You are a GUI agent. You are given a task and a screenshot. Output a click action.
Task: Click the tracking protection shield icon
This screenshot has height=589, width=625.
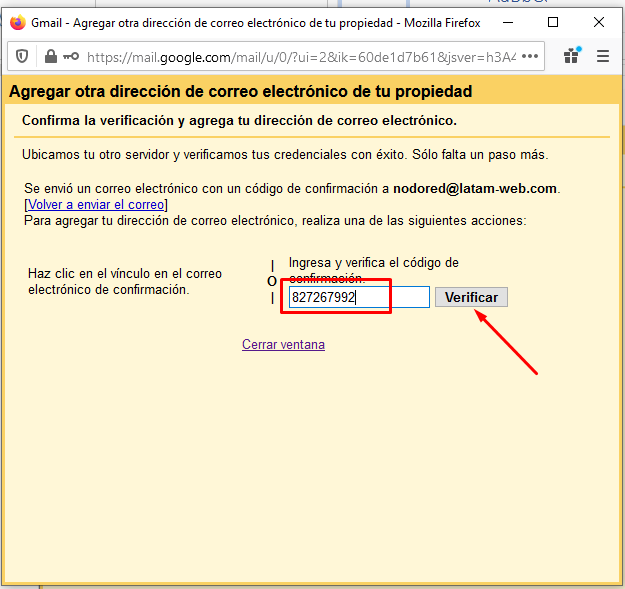[22, 57]
